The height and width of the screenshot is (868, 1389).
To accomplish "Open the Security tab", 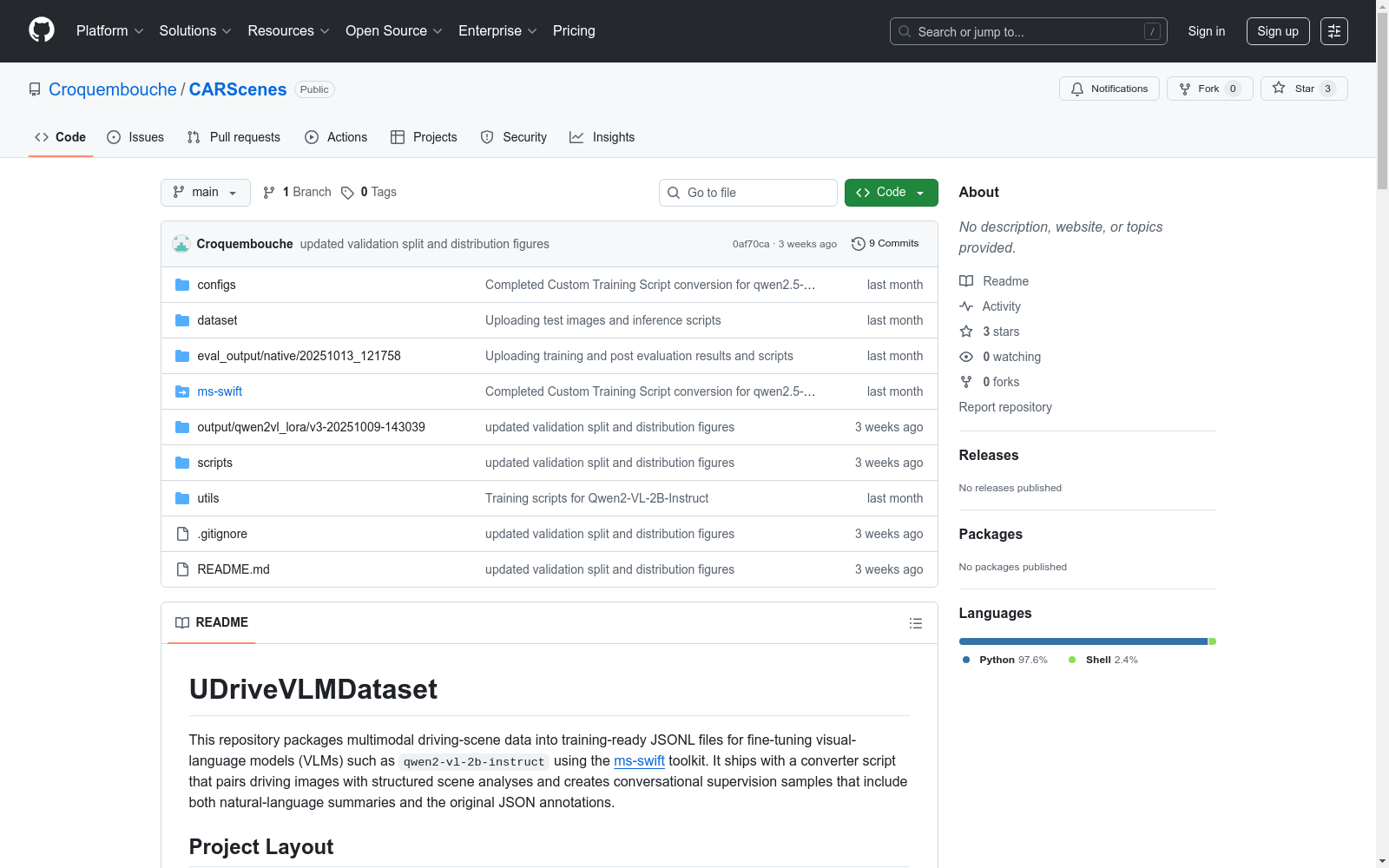I will click(x=514, y=137).
